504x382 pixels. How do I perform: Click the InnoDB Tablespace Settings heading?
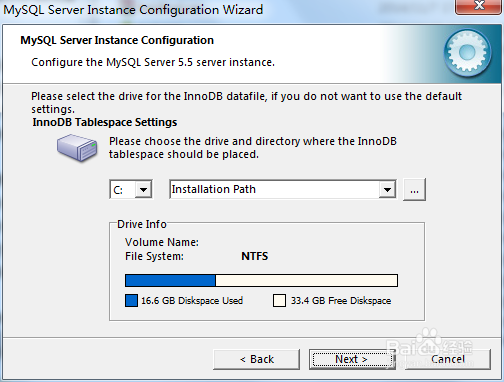[105, 122]
